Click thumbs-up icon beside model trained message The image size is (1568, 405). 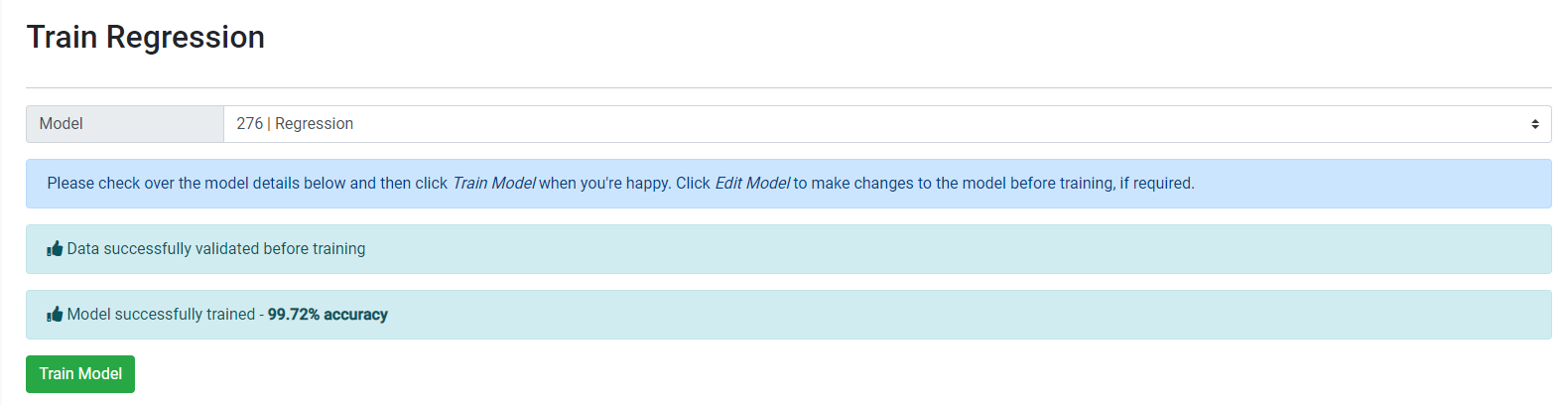[x=55, y=315]
